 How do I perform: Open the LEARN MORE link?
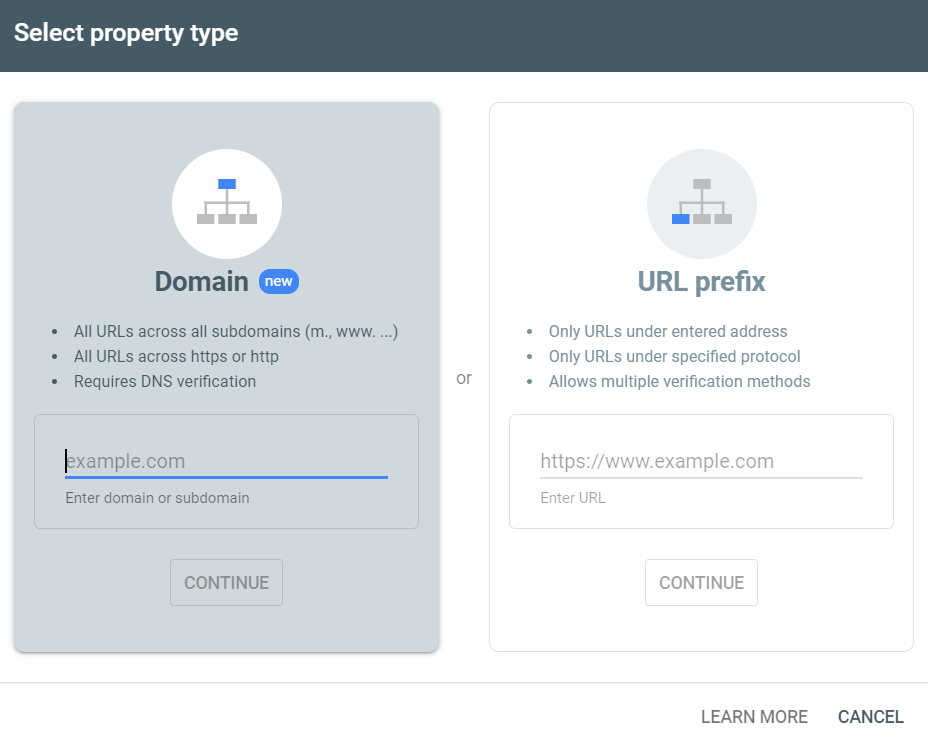pyautogui.click(x=754, y=716)
